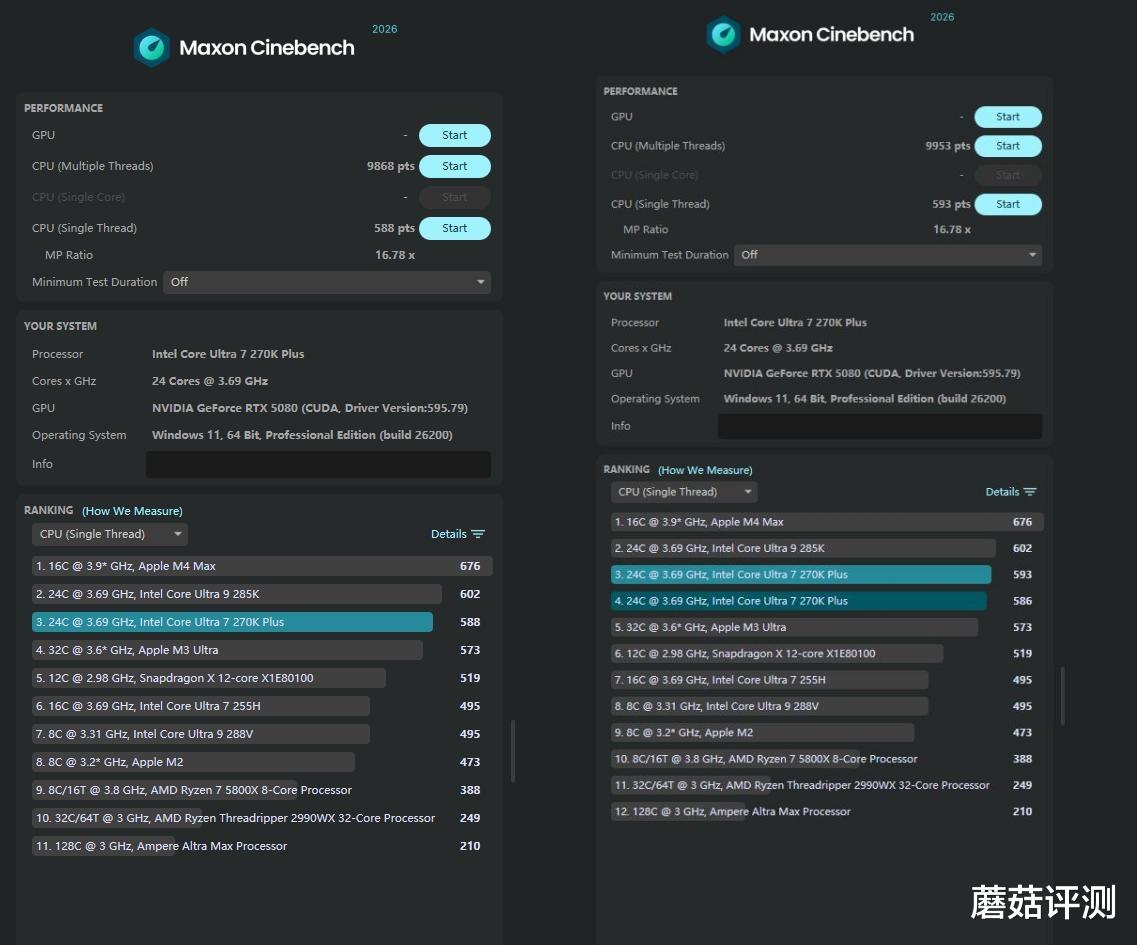
Task: Click the Cinebench logo icon in left window
Action: [x=152, y=48]
